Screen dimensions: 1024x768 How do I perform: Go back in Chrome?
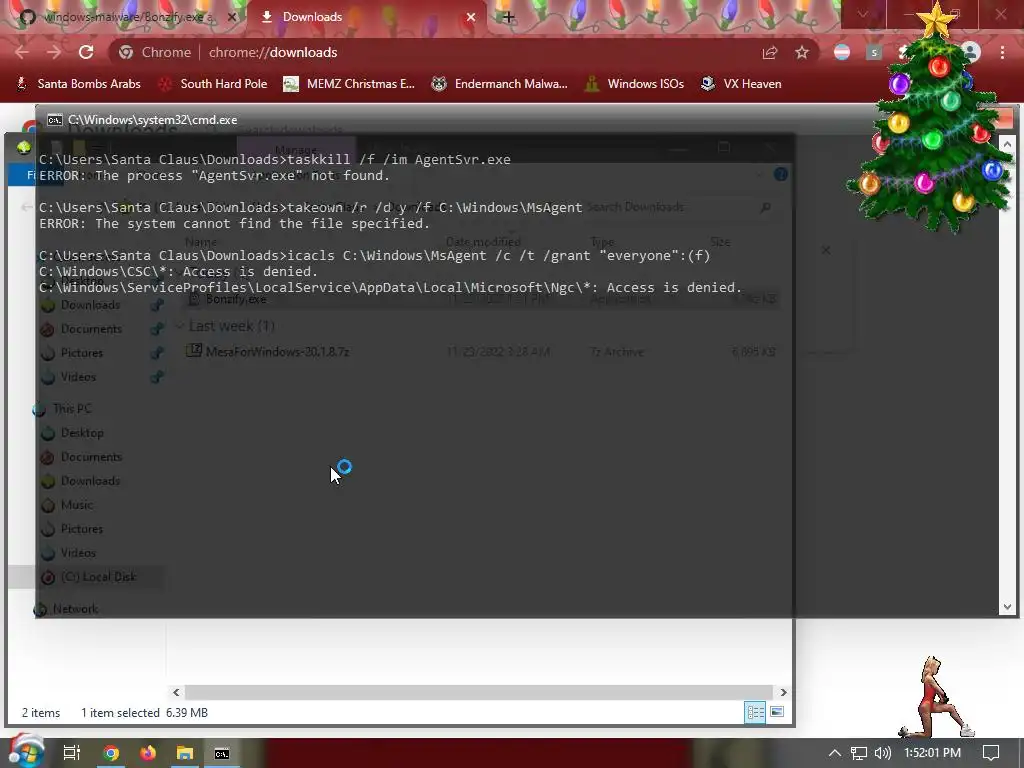tap(22, 52)
